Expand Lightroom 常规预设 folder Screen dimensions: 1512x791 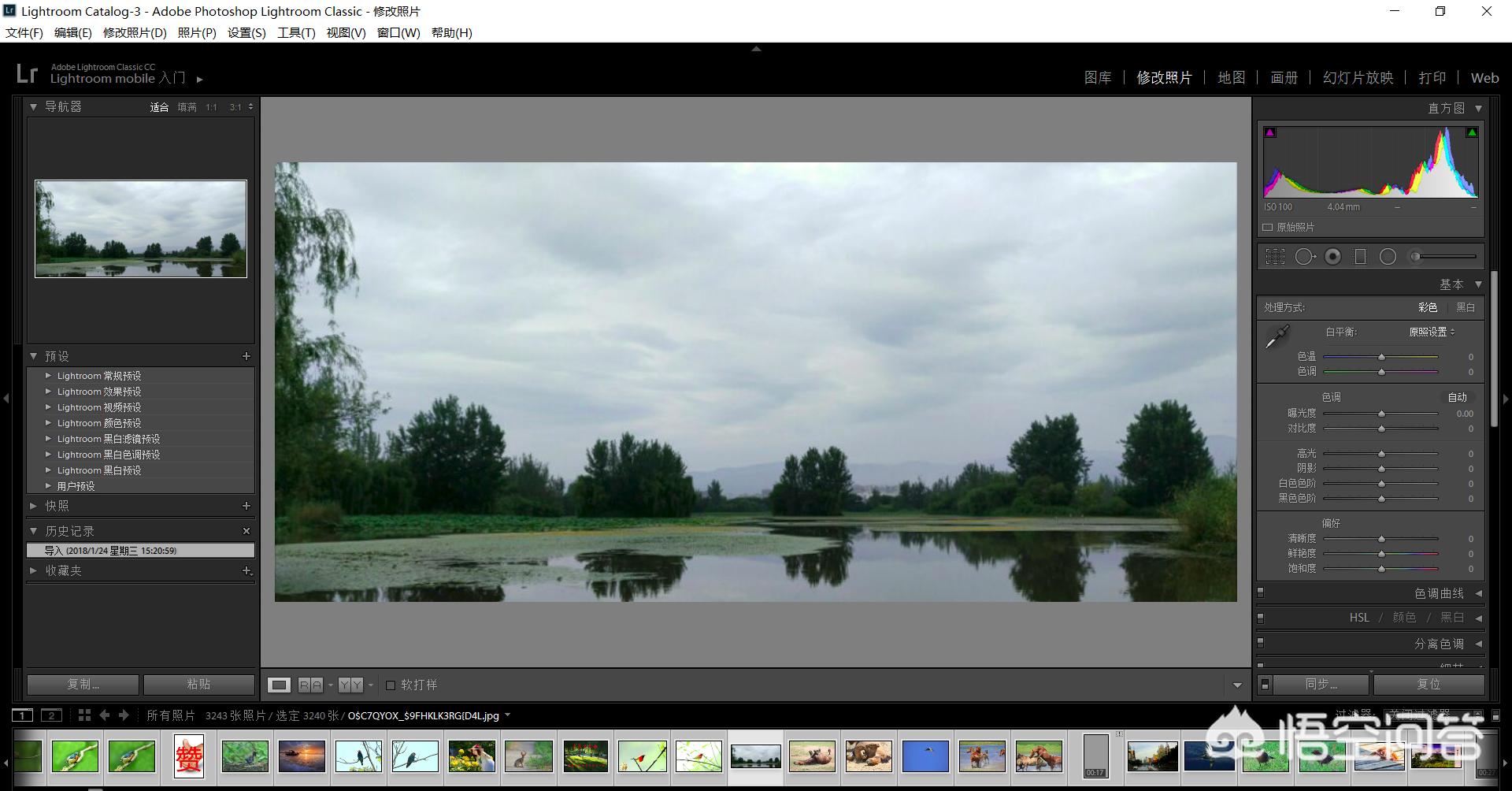48,376
